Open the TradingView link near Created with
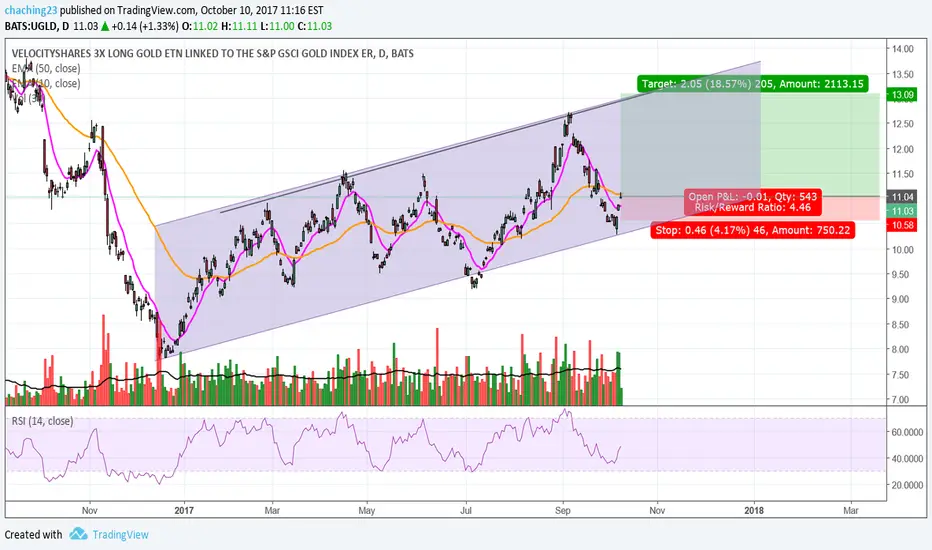Image resolution: width=932 pixels, height=550 pixels. [x=121, y=535]
